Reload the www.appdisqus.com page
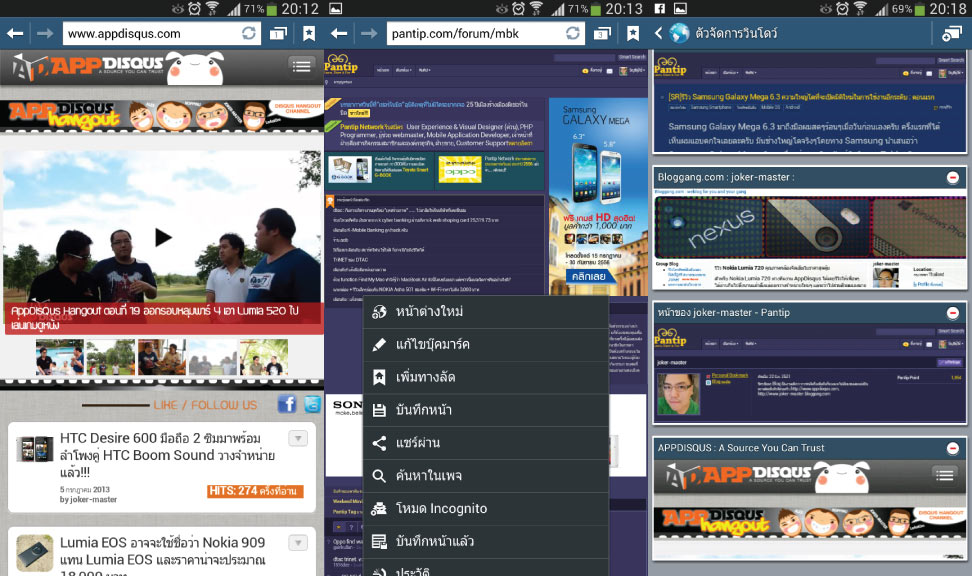 [x=249, y=33]
